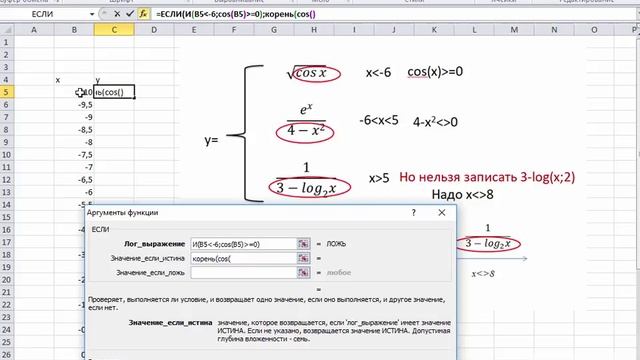Select row 1 header
640x360 pixels.
pyautogui.click(x=6, y=42)
